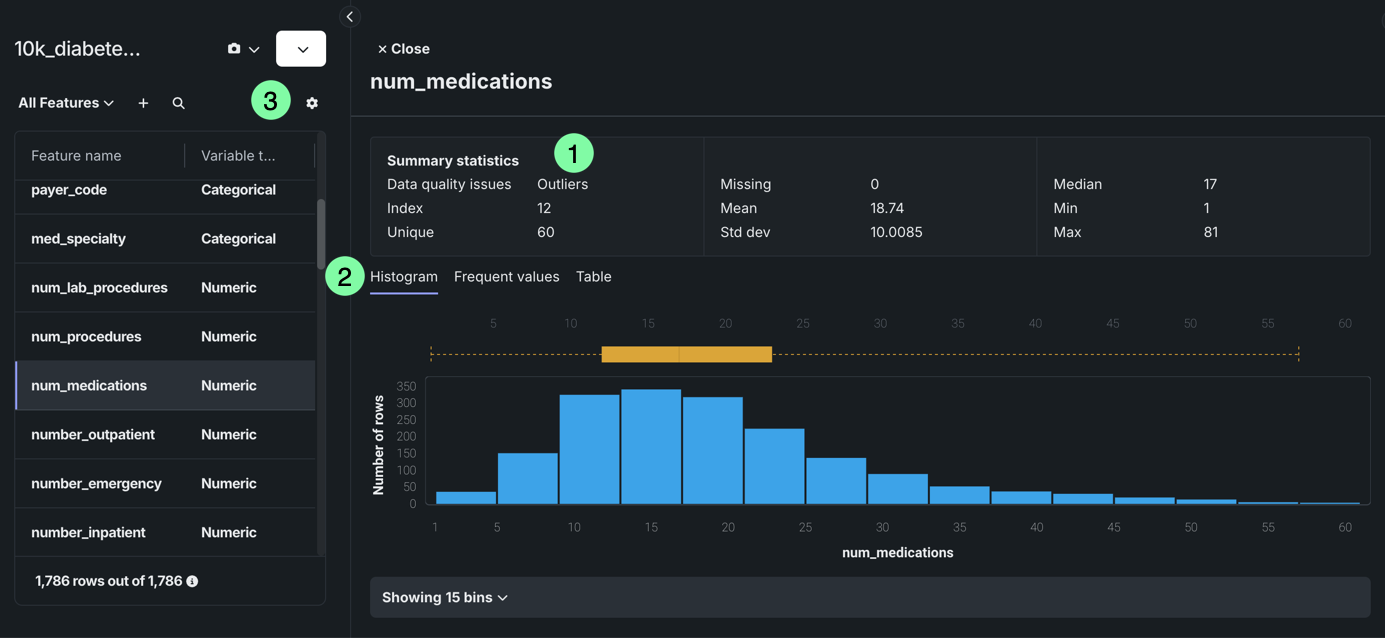The width and height of the screenshot is (1385, 638).
Task: Expand the All Features dropdown
Action: pos(66,103)
